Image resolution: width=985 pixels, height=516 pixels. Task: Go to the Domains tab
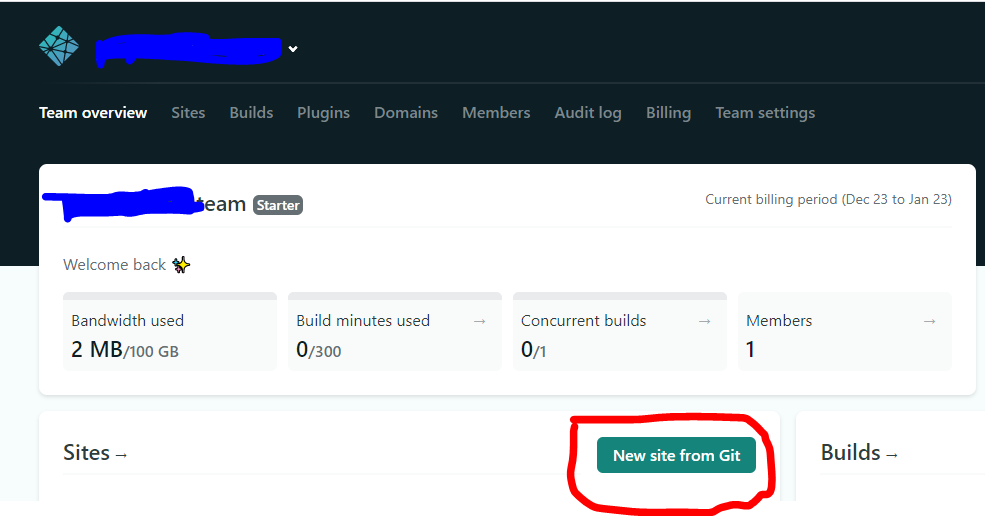click(x=406, y=113)
